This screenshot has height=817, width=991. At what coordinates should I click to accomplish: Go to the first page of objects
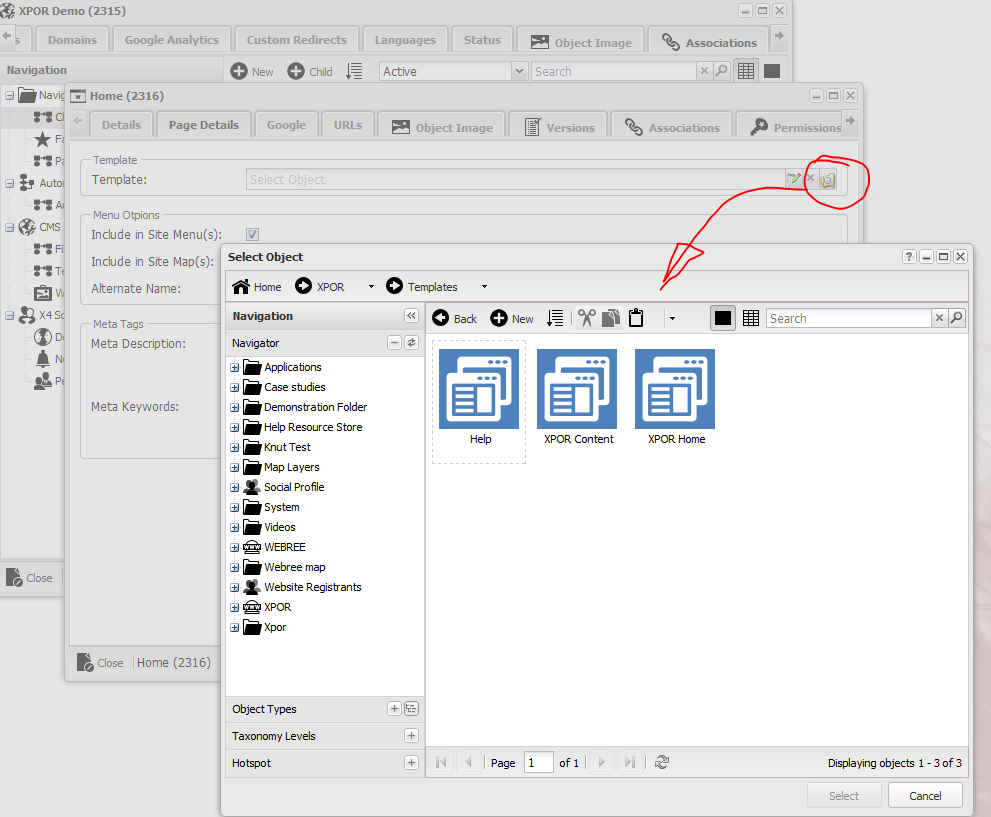(441, 762)
